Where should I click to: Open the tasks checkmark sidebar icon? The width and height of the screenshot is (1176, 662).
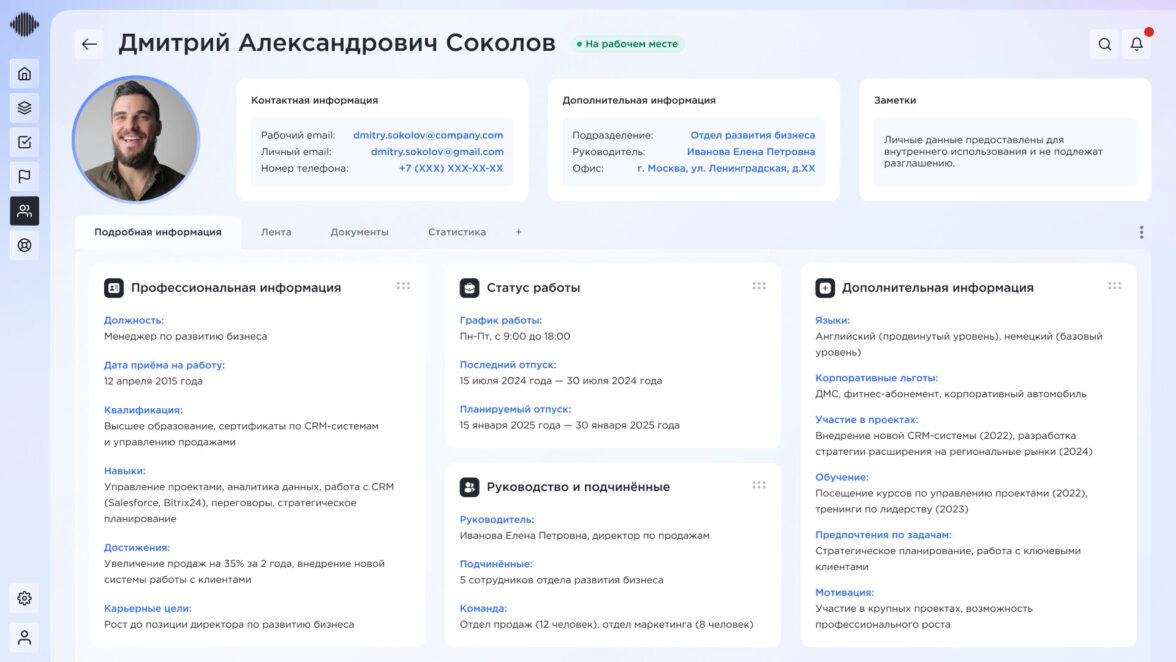coord(25,142)
